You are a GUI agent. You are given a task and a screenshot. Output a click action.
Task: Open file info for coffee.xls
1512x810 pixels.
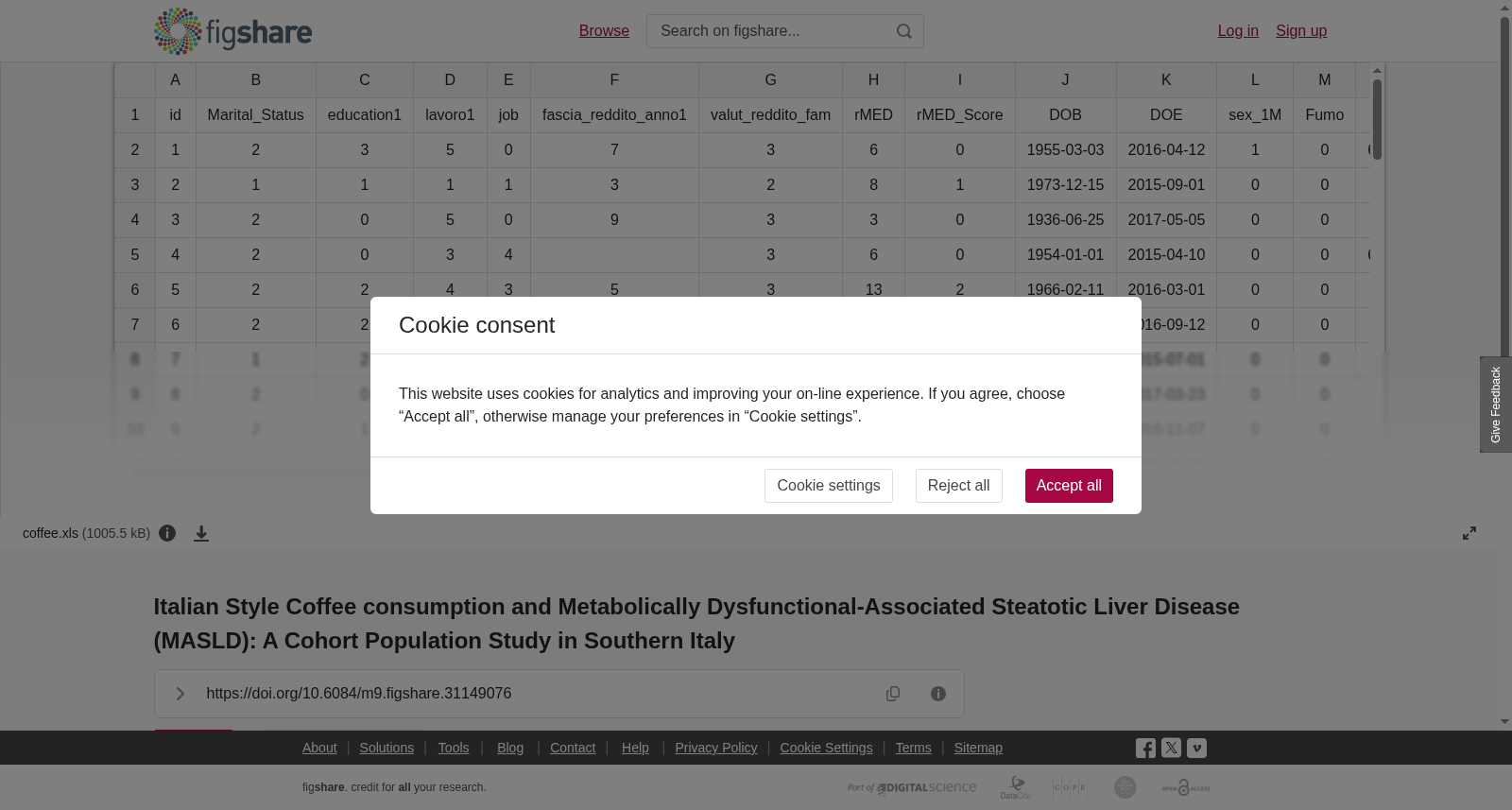pyautogui.click(x=167, y=533)
